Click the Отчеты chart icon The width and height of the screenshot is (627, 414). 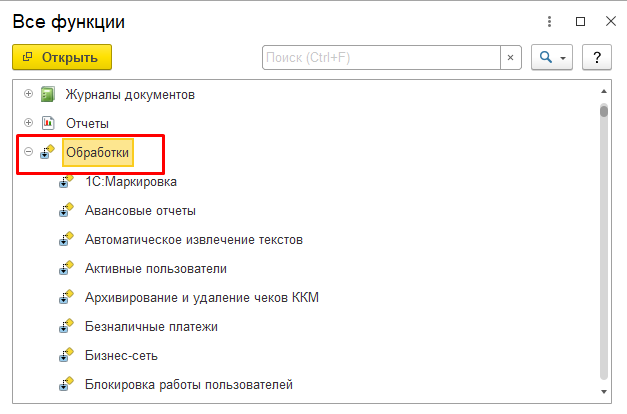(48, 123)
